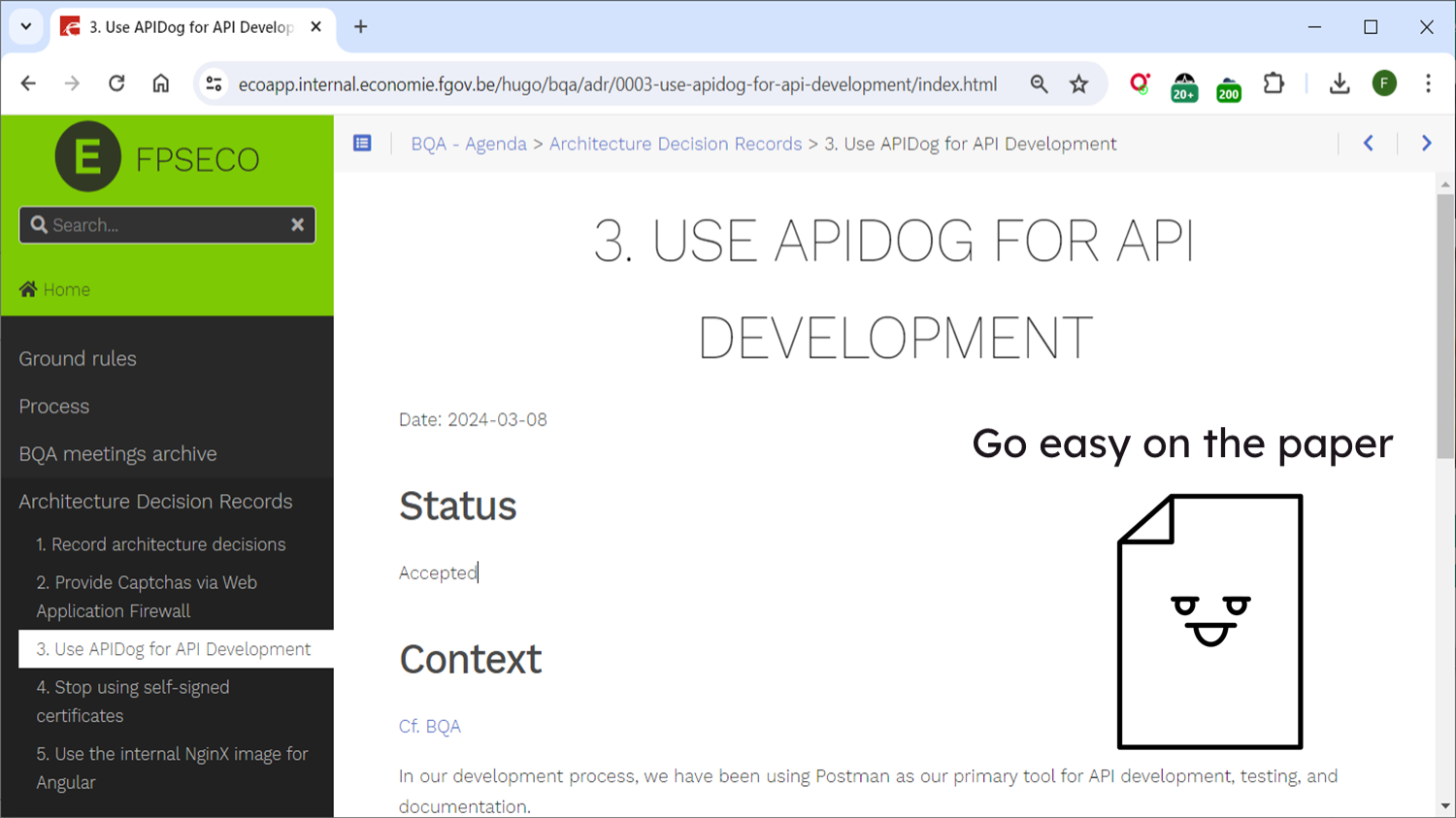Clear the sidebar search with X icon
Screen dimensions: 1456x818
(x=297, y=225)
